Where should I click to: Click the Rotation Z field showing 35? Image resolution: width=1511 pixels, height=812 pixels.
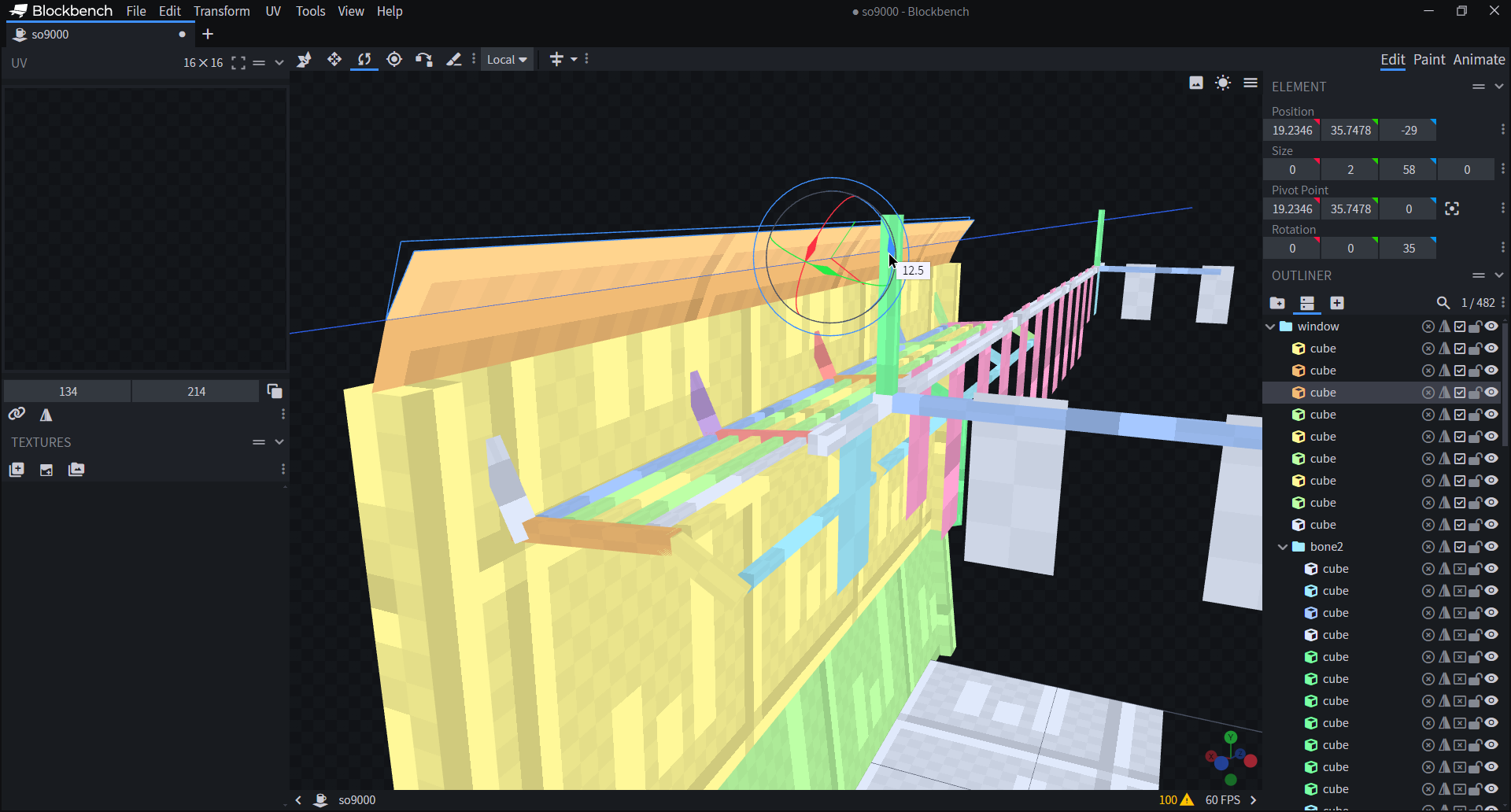click(1408, 249)
